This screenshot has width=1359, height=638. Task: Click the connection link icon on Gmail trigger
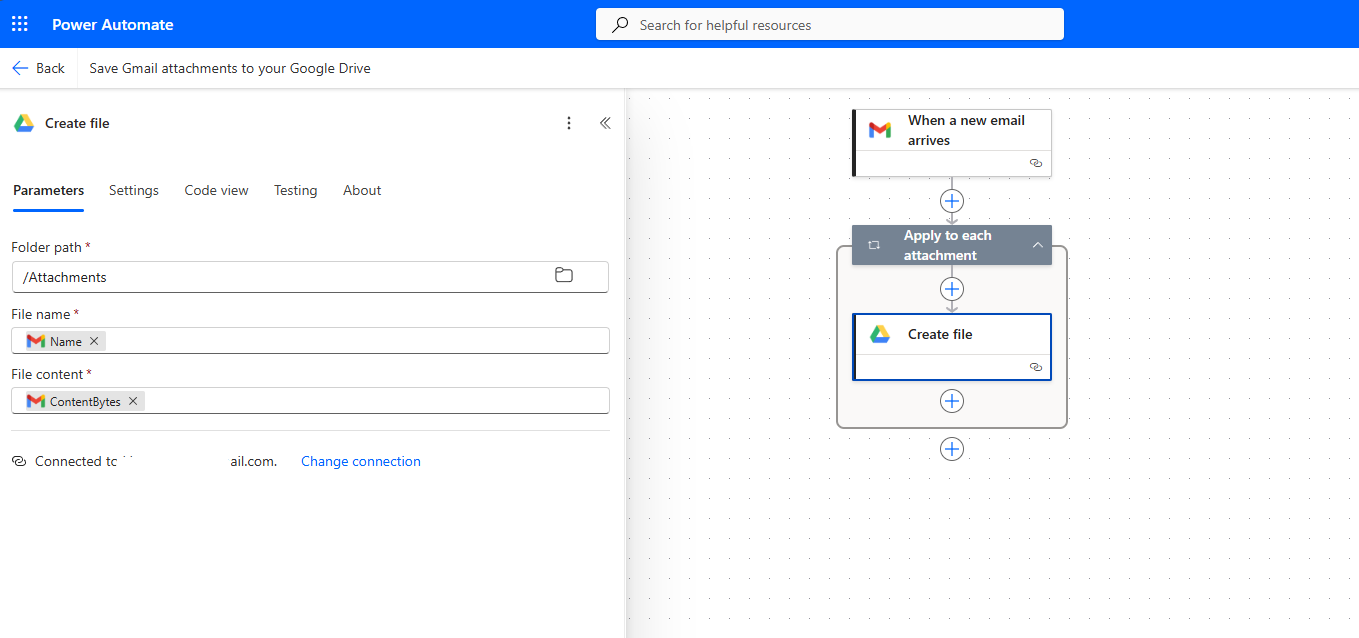click(x=1035, y=163)
